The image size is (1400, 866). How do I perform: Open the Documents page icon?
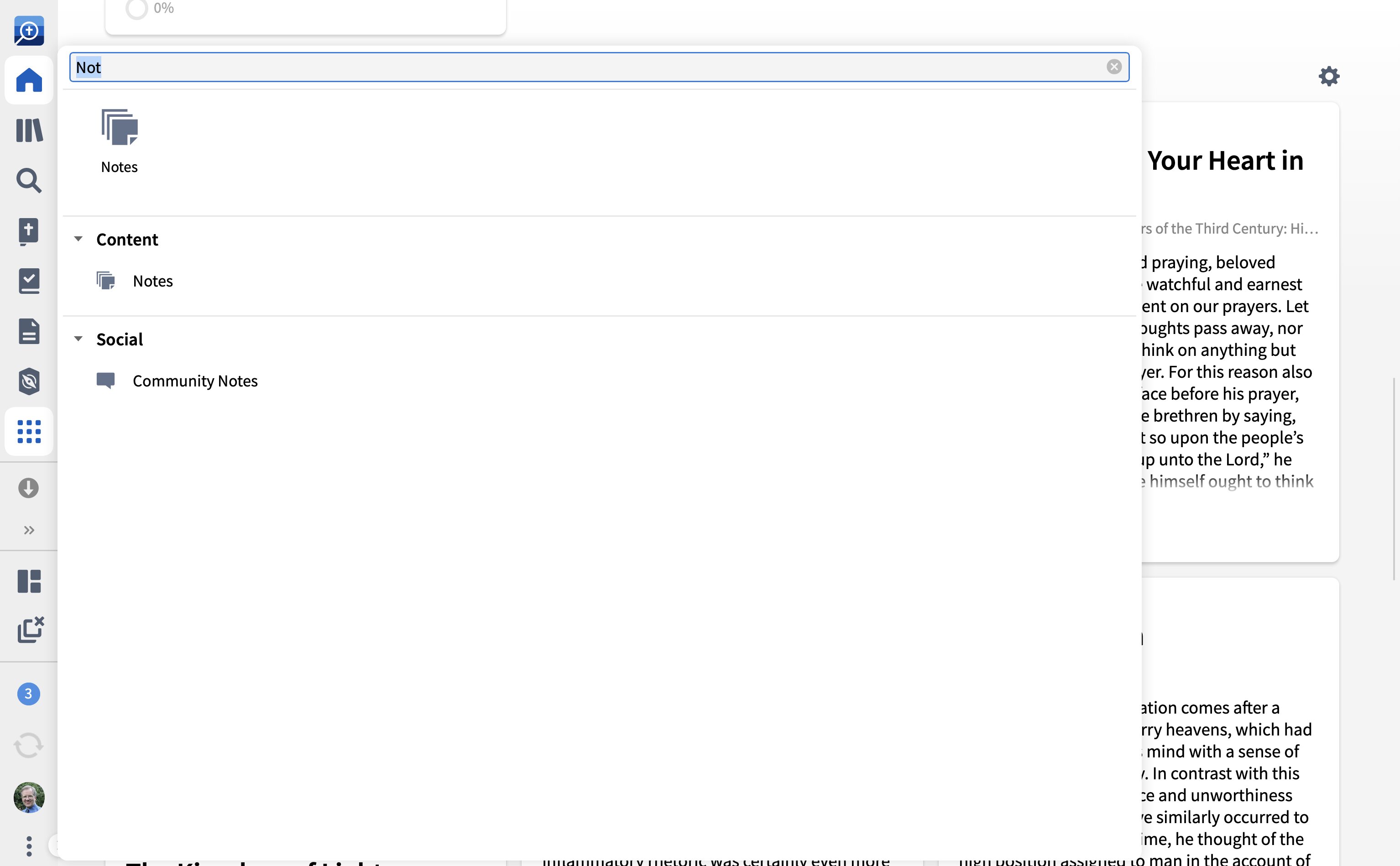[x=29, y=331]
